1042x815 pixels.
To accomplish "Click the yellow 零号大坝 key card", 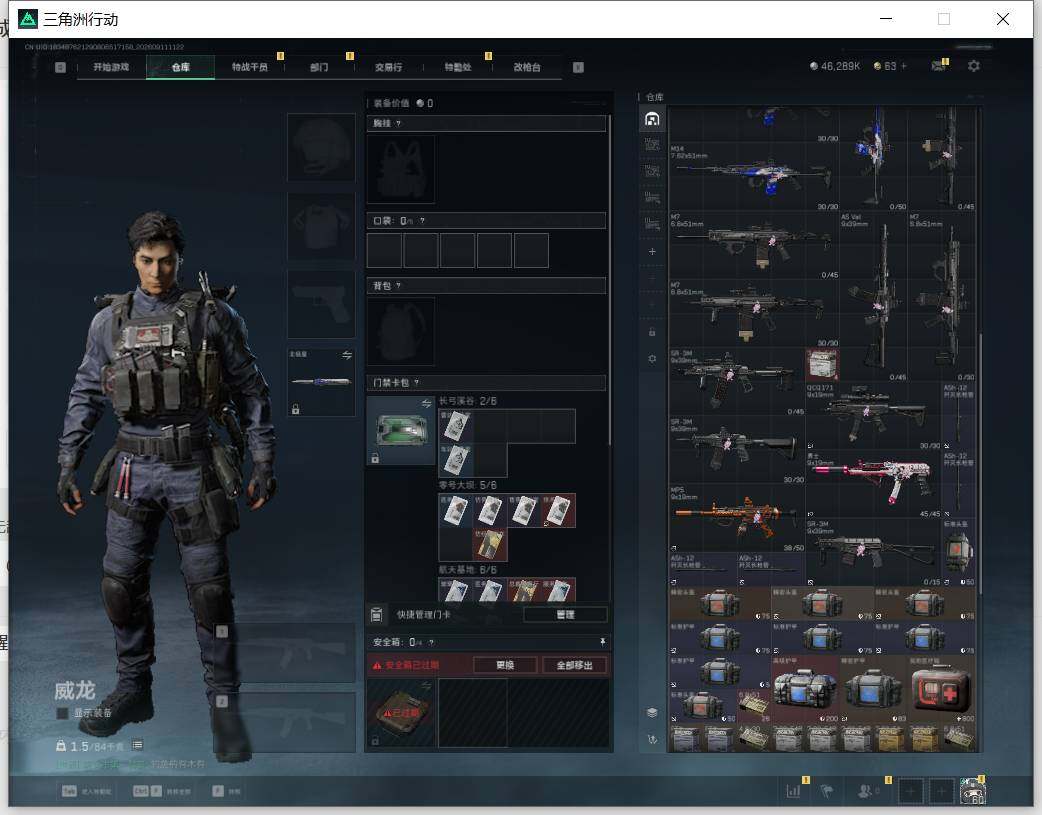I will pyautogui.click(x=490, y=544).
